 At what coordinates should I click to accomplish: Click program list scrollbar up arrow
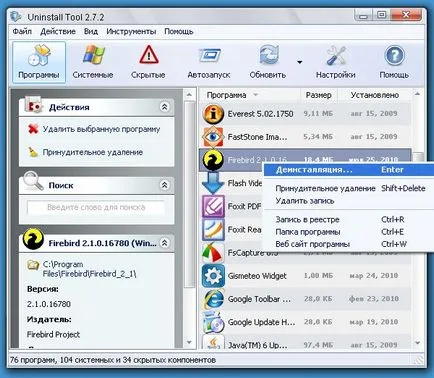click(x=418, y=95)
